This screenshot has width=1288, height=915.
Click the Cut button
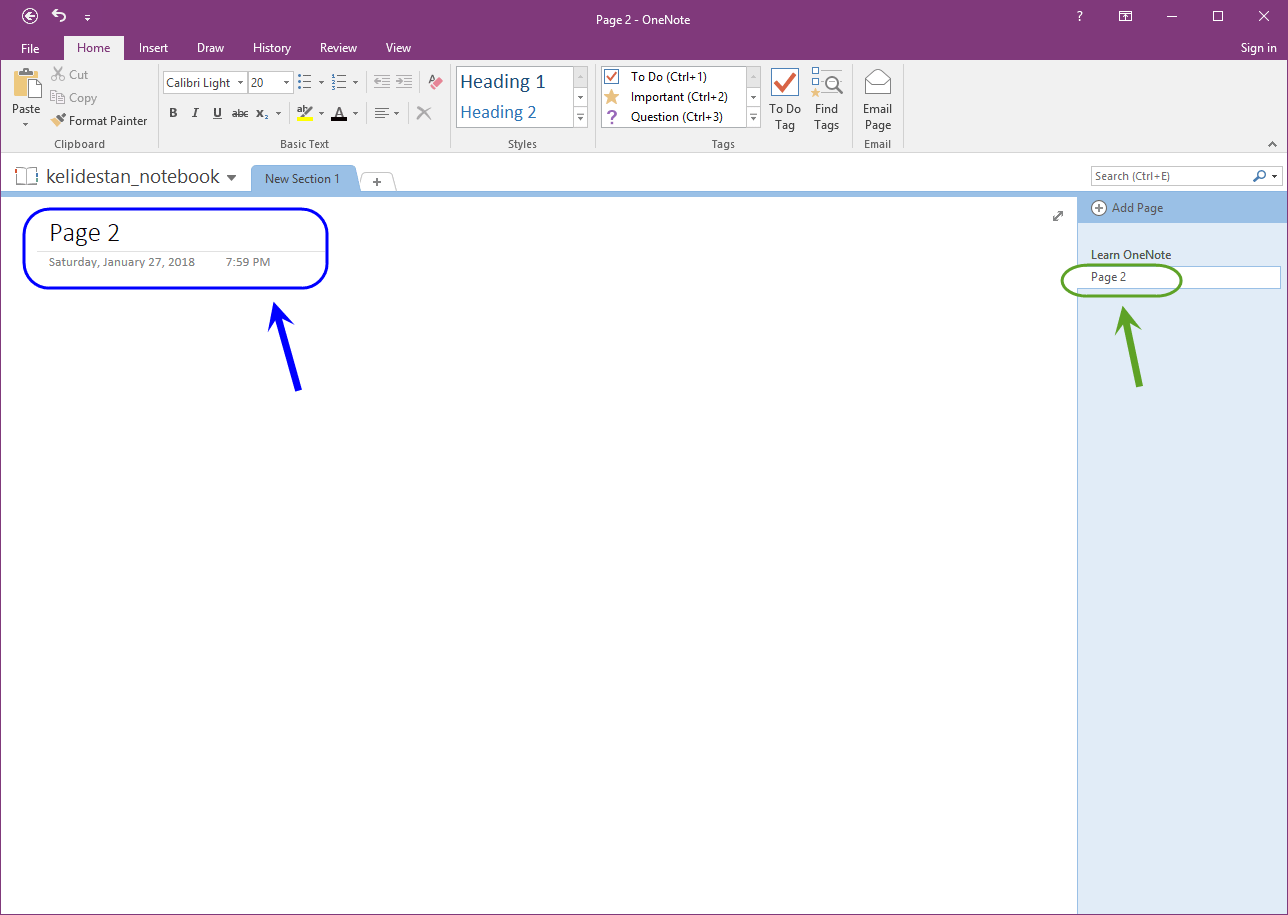(70, 75)
